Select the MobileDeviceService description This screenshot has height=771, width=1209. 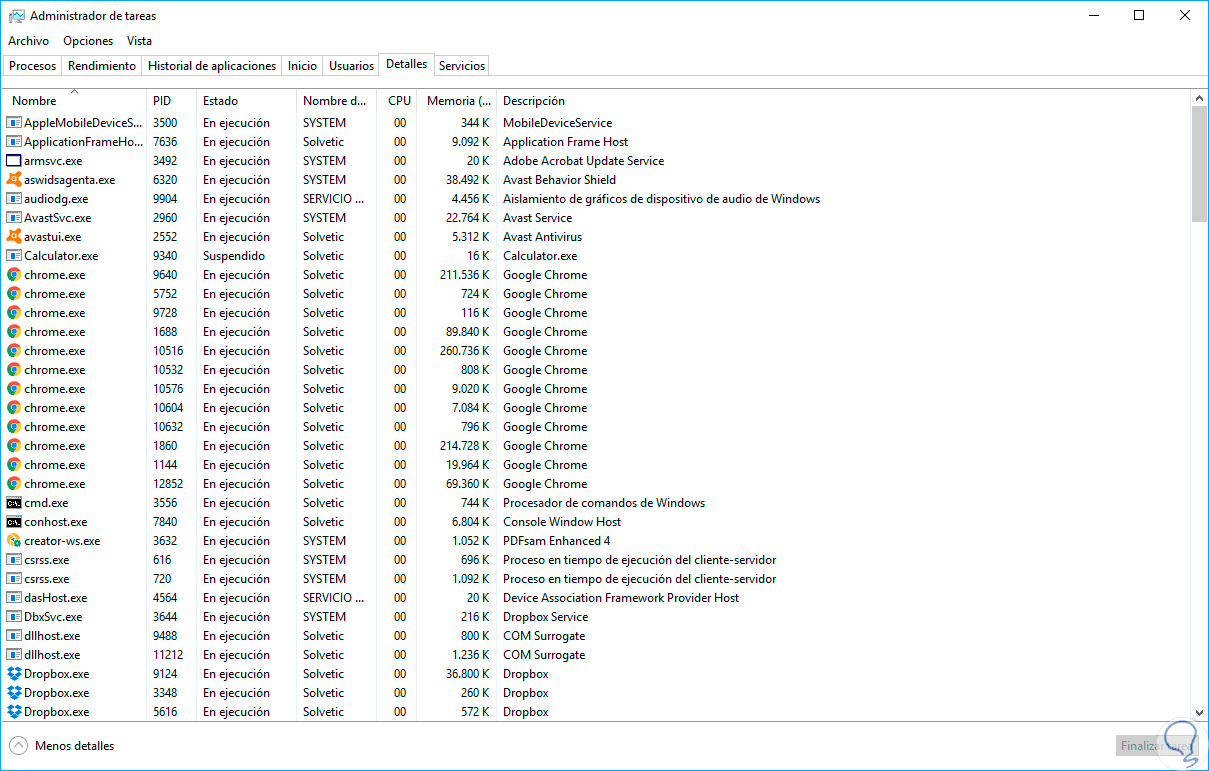pyautogui.click(x=557, y=123)
